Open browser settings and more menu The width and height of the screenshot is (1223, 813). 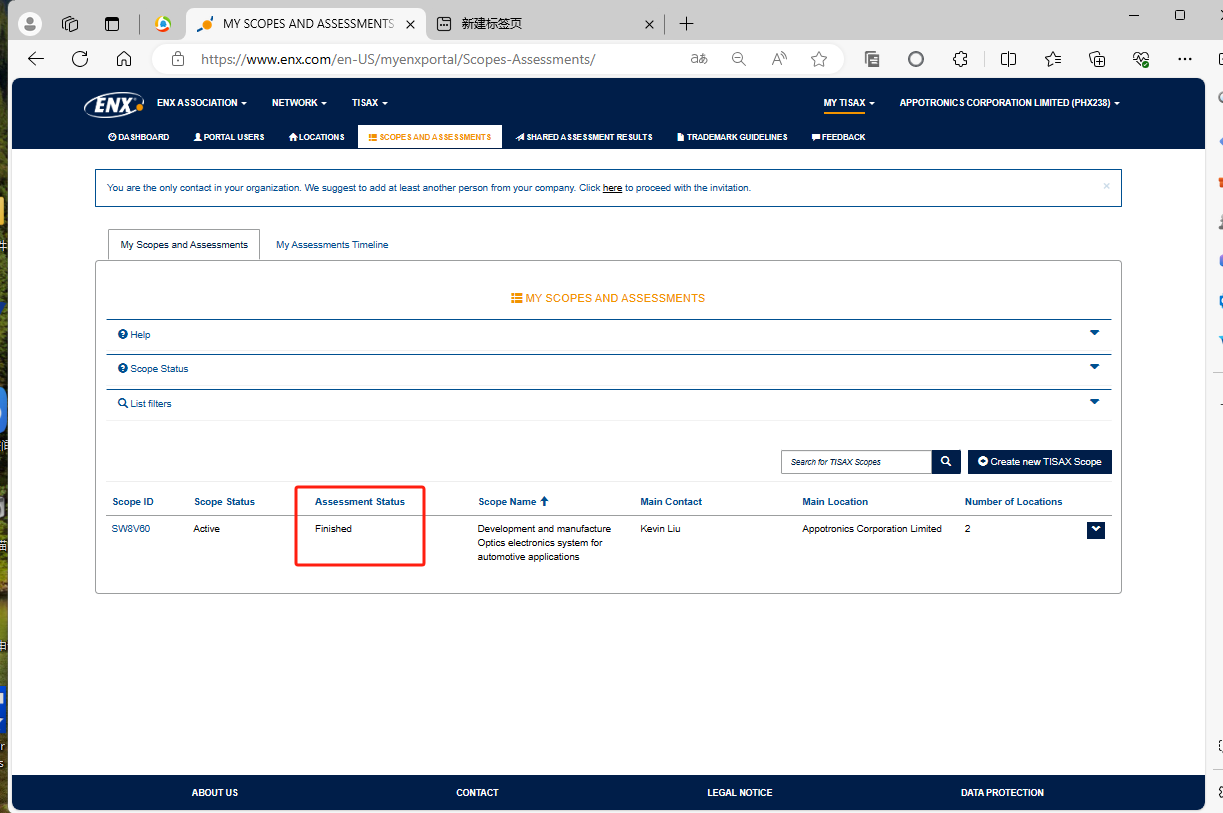[1185, 59]
